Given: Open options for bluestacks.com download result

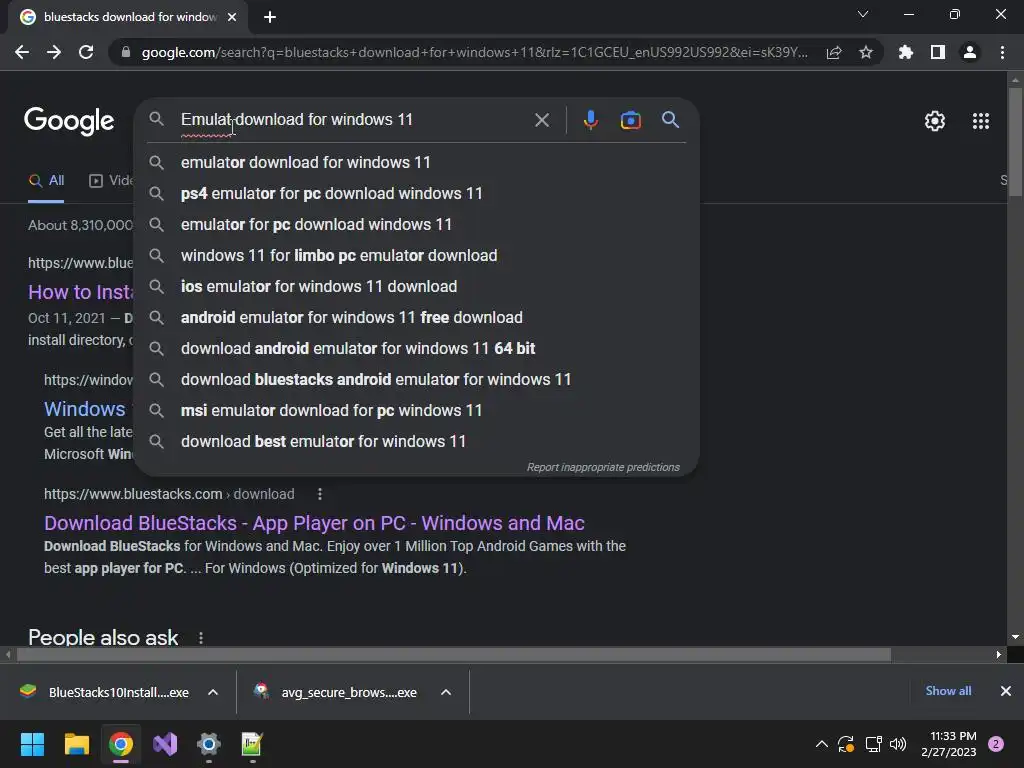Looking at the screenshot, I should [320, 494].
